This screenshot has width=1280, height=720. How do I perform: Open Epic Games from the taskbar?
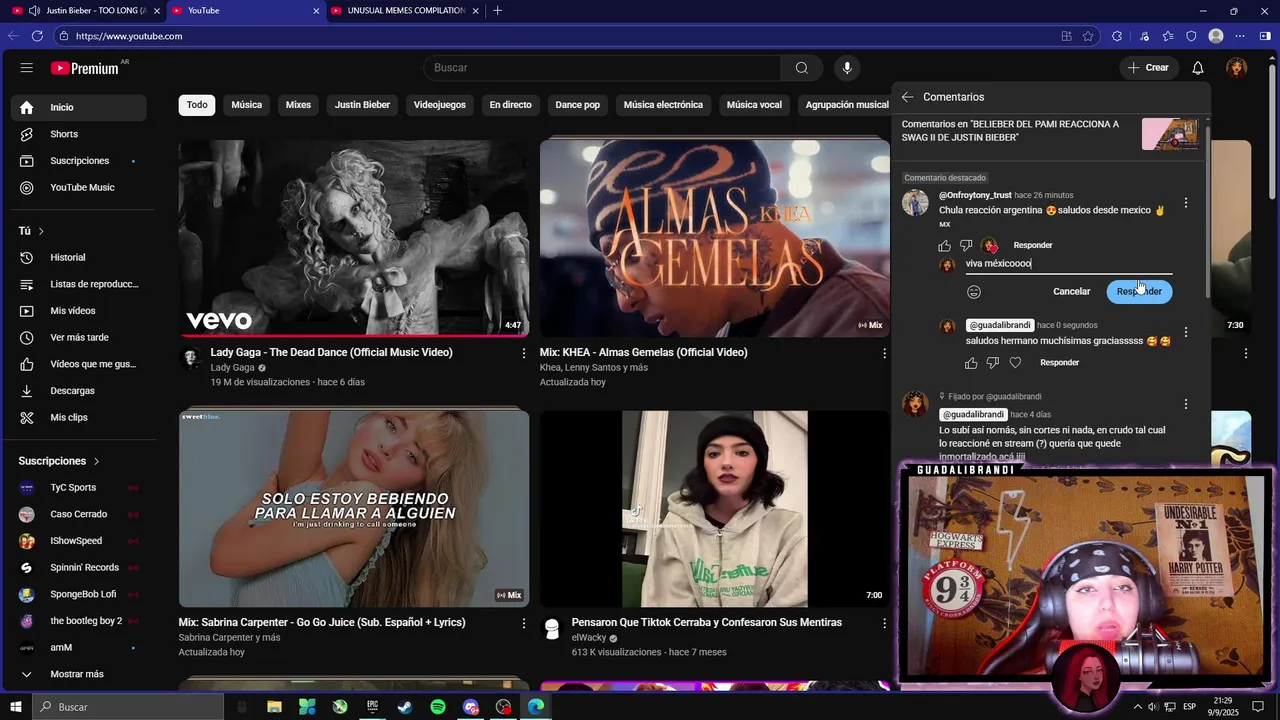pyautogui.click(x=372, y=707)
